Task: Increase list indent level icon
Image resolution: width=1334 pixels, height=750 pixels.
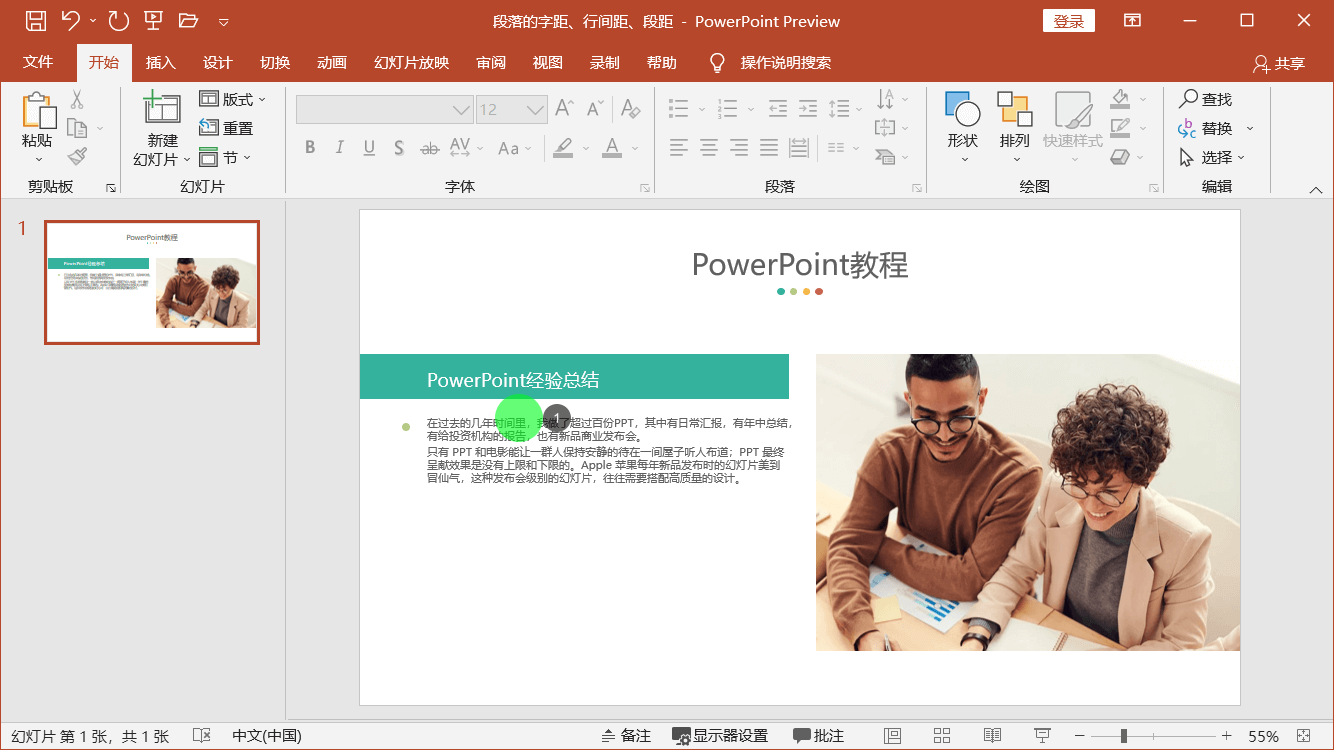Action: 808,108
